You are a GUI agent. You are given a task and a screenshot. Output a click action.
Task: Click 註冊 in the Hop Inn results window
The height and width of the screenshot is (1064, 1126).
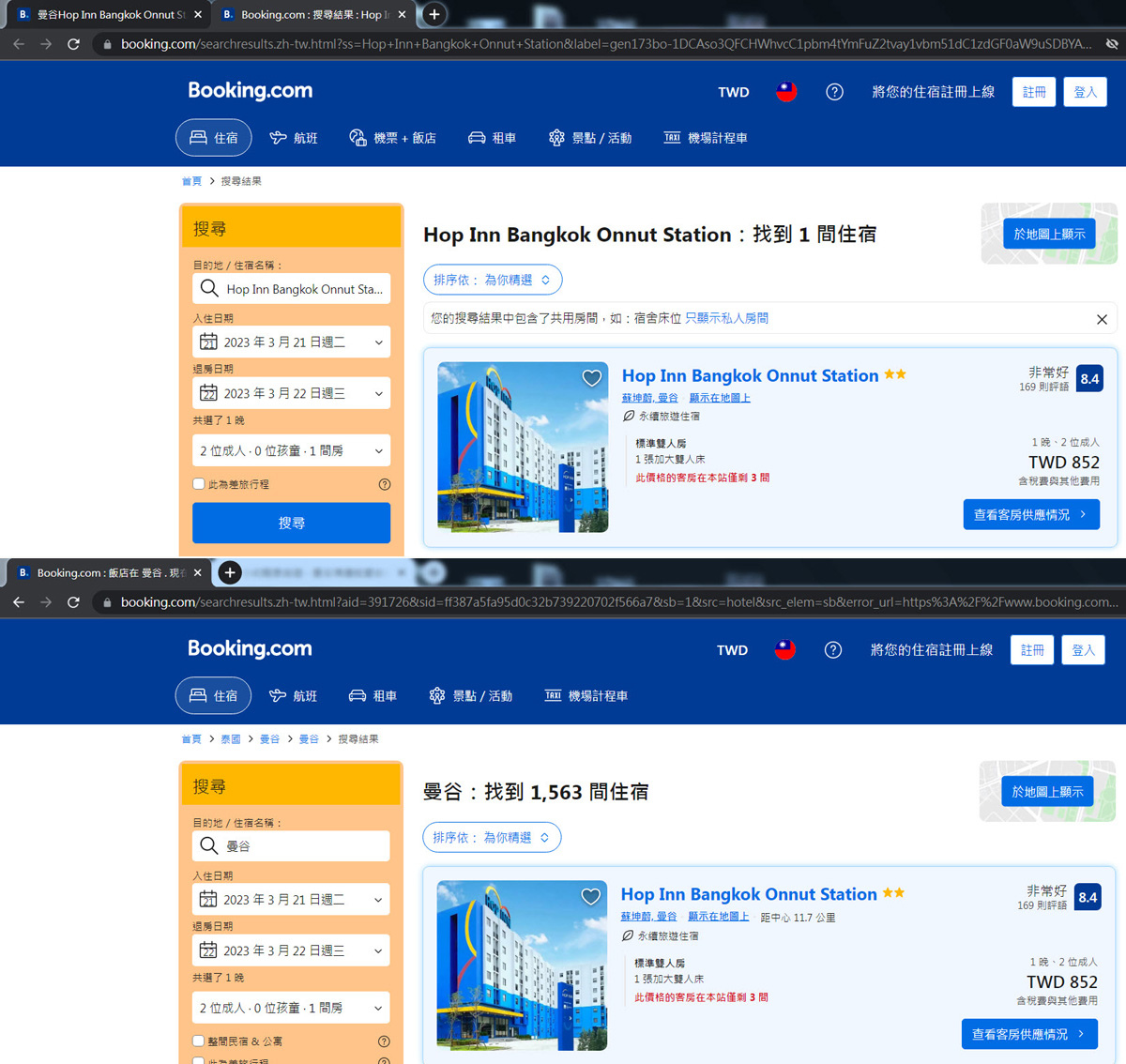coord(1034,92)
